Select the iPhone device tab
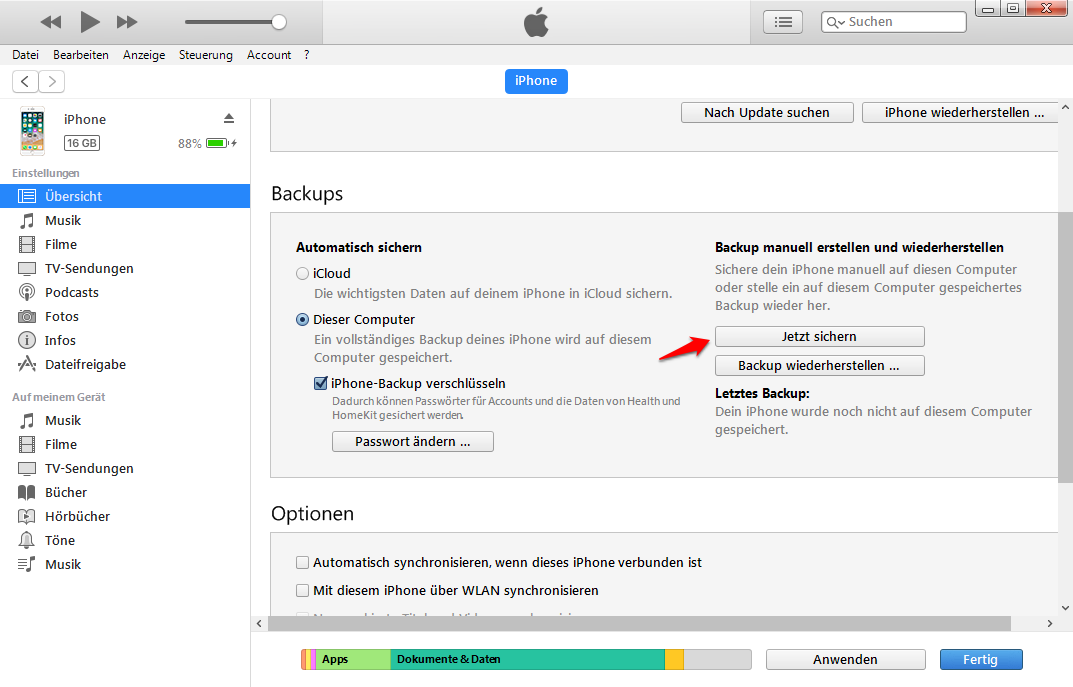Viewport: 1073px width, 687px height. (536, 81)
